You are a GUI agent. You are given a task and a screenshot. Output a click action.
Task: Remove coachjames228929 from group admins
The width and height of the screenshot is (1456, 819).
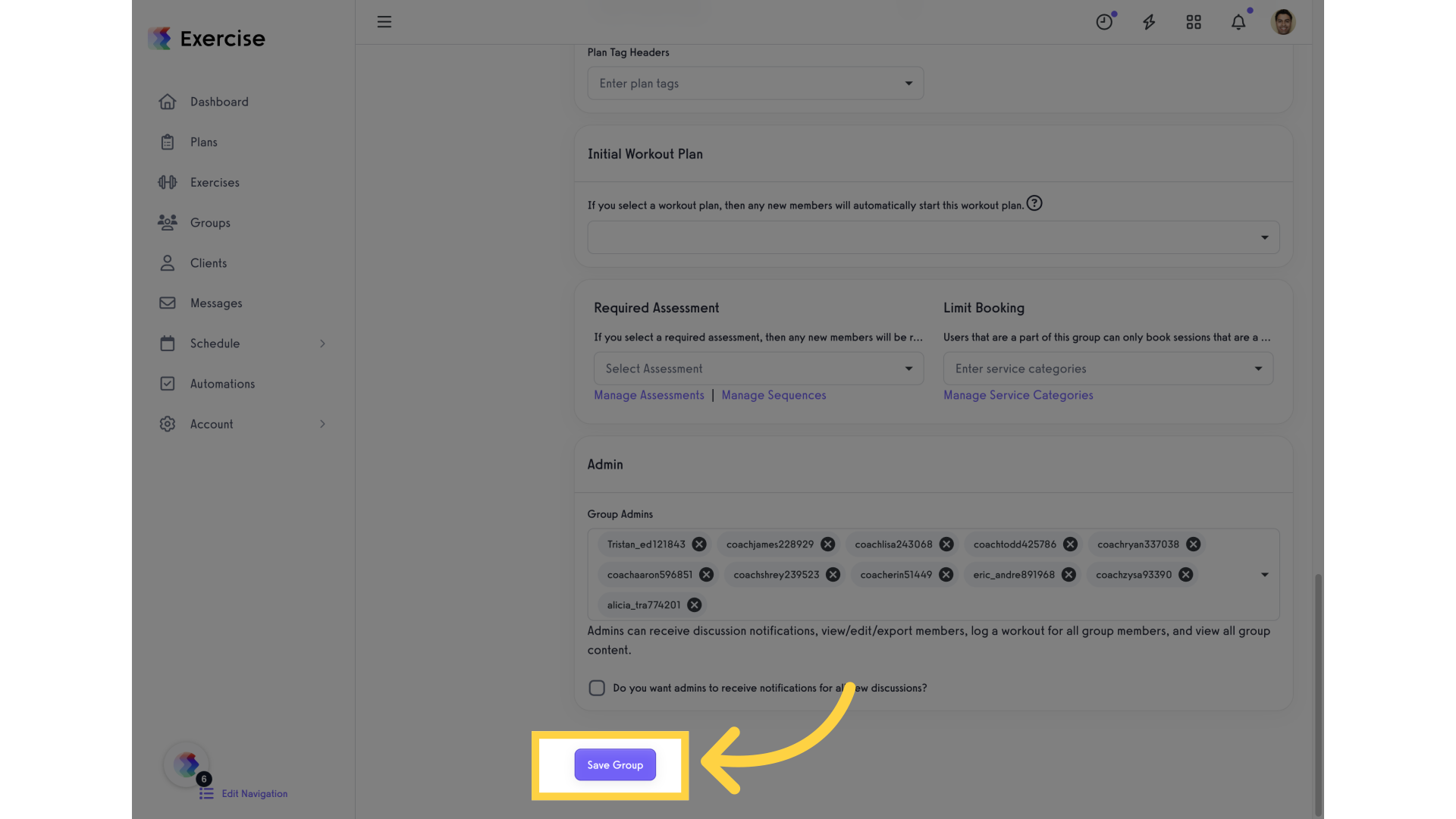click(827, 544)
